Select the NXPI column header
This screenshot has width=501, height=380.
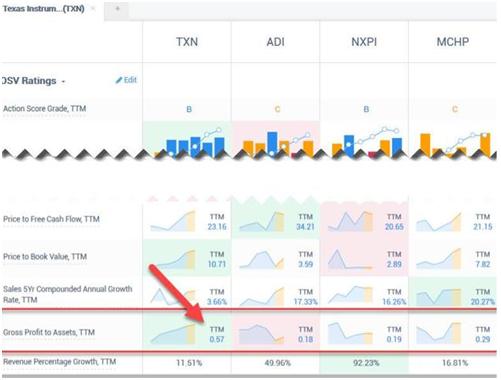click(364, 42)
